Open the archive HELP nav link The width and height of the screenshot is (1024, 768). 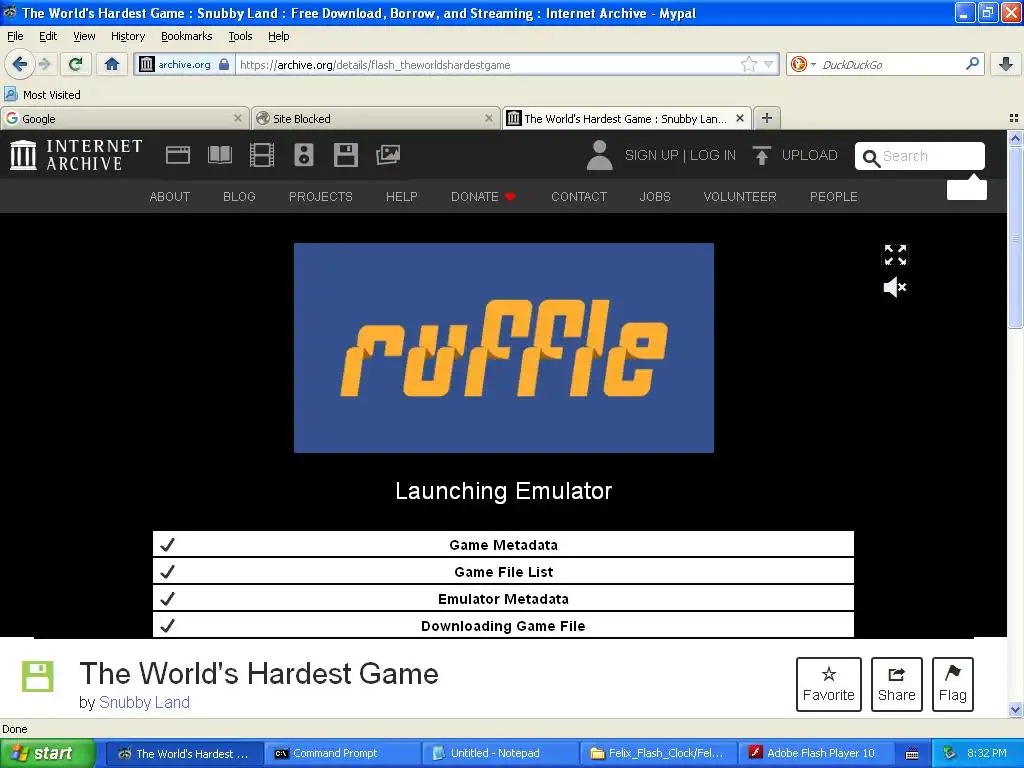click(x=402, y=197)
